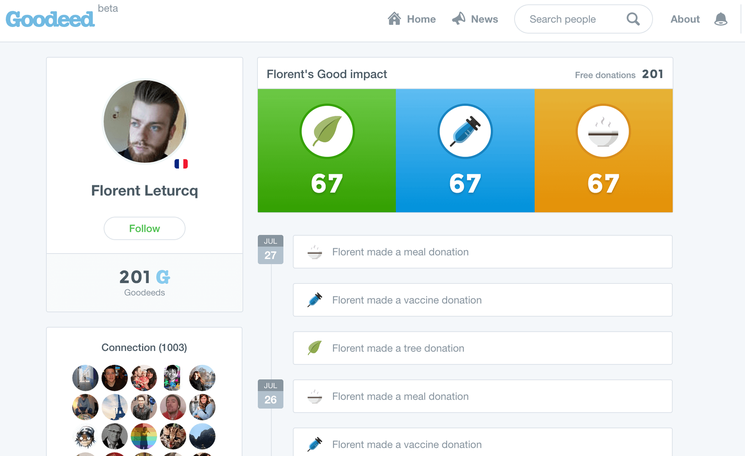Open the Eiffel Tower connection avatar

click(x=115, y=407)
